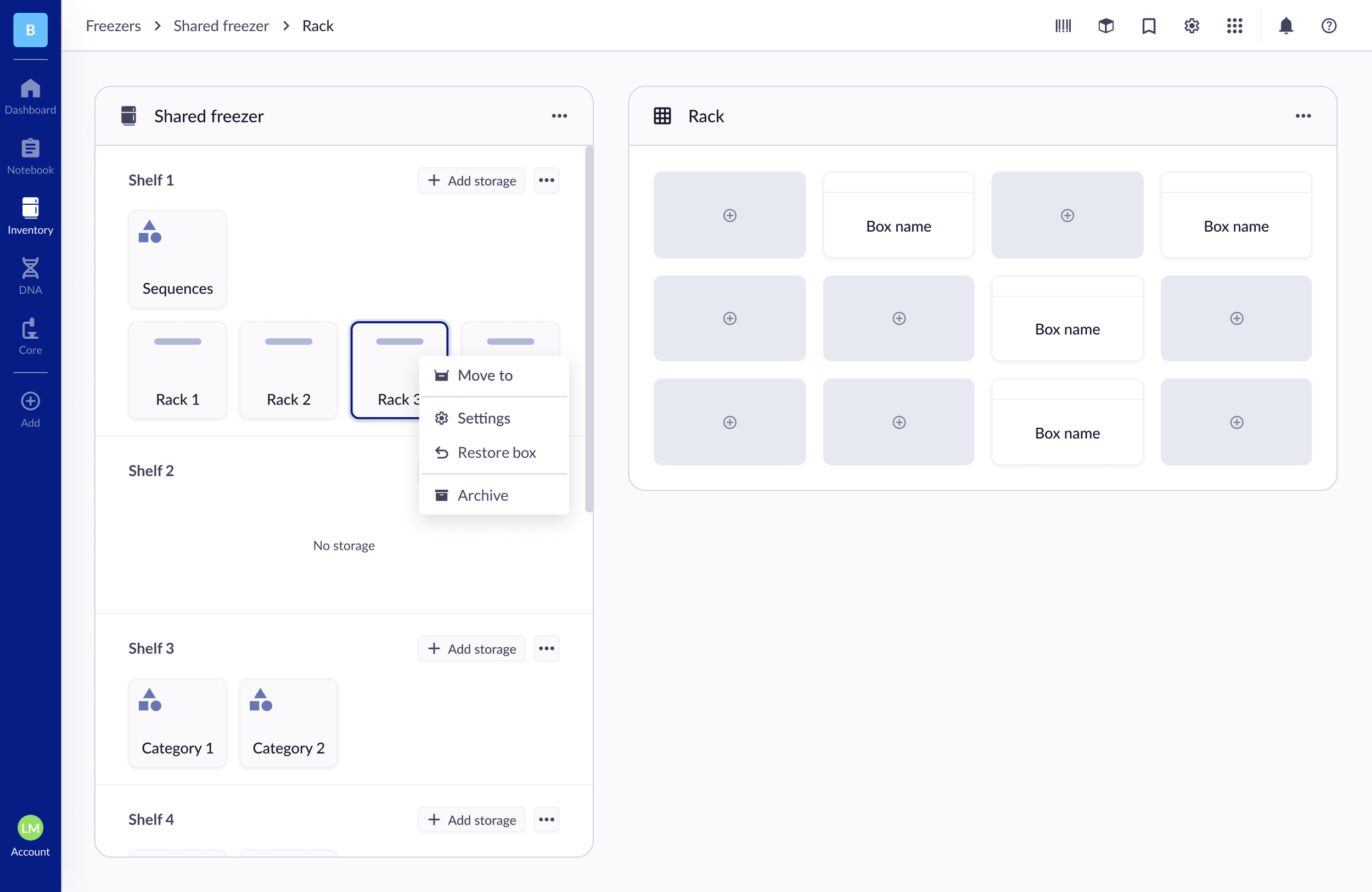Click an empty box slot plus in the Rack
Image resolution: width=1372 pixels, height=892 pixels.
coord(730,215)
